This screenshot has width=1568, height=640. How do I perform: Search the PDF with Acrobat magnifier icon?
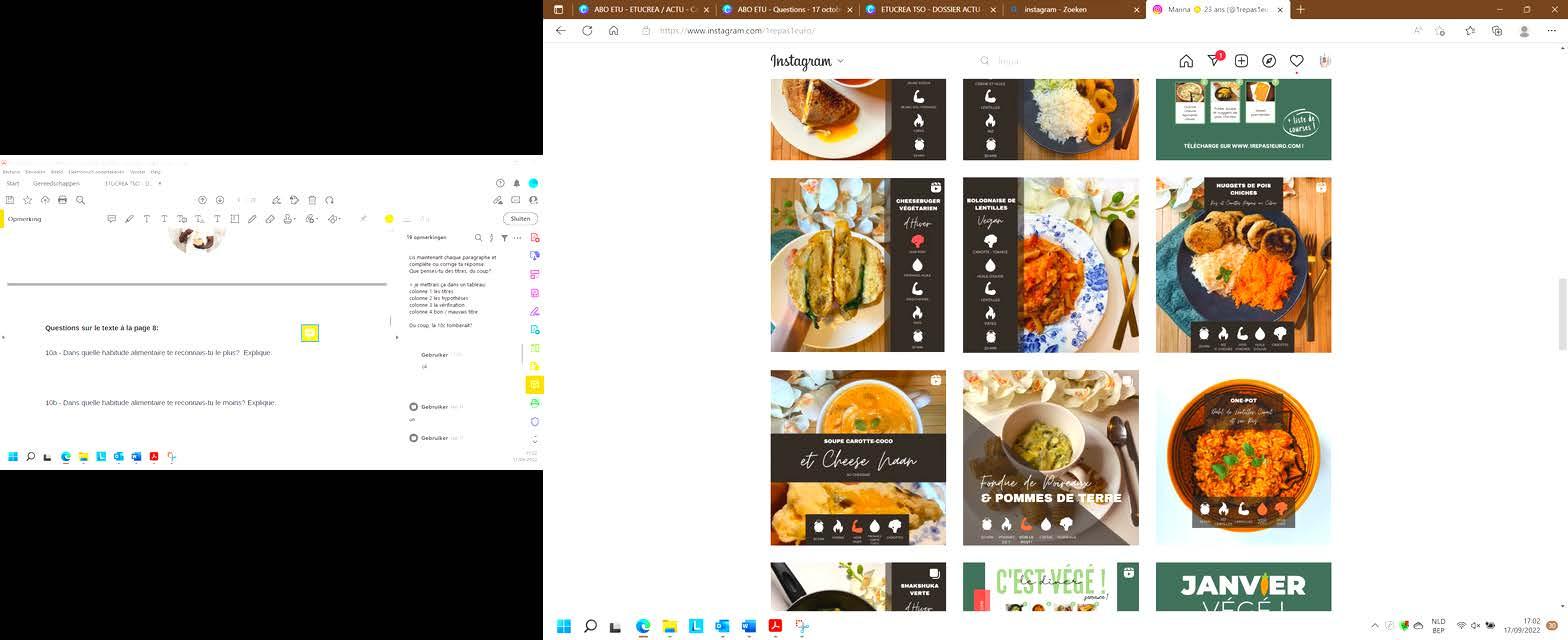click(x=80, y=200)
